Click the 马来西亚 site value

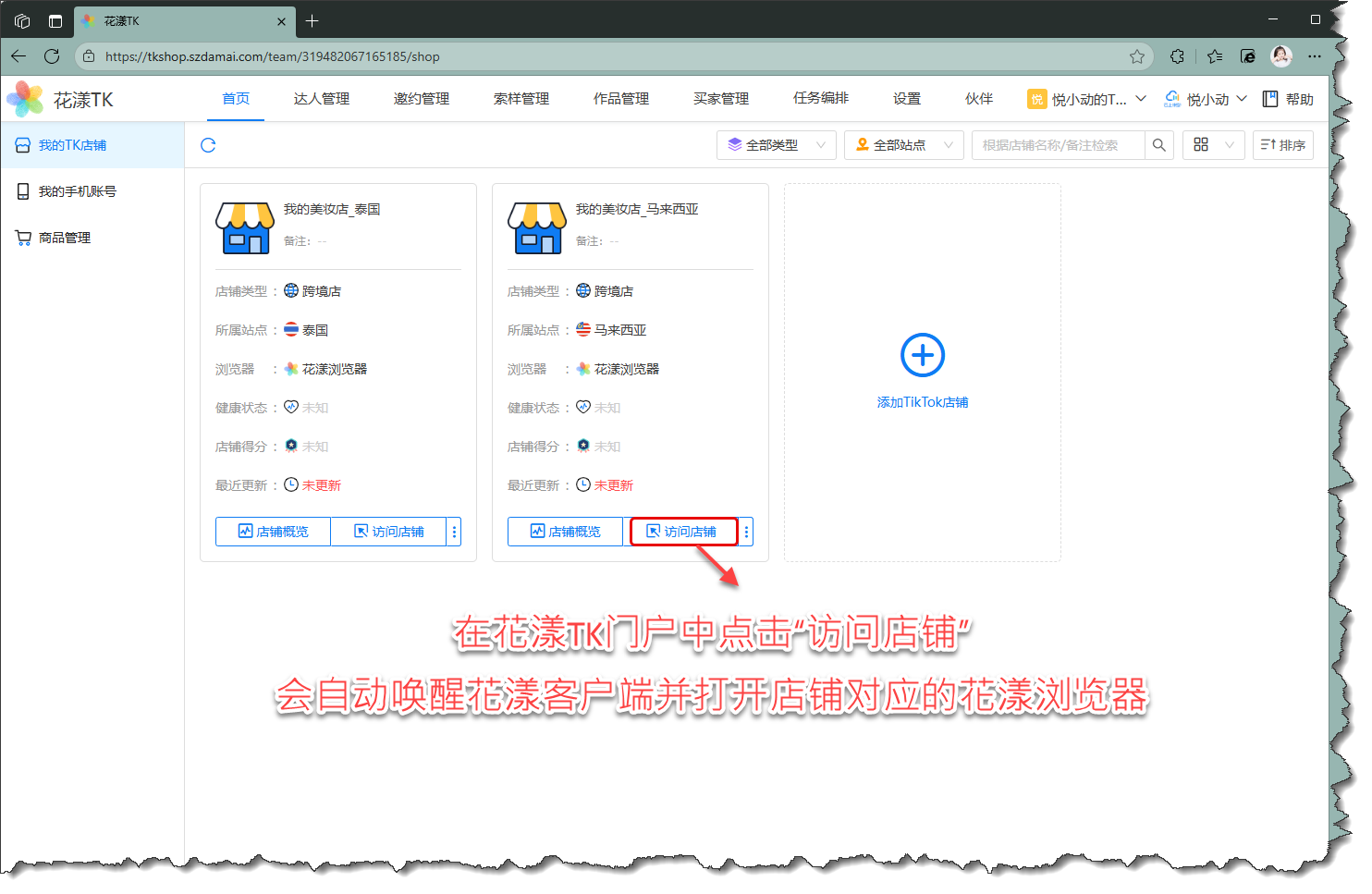click(x=620, y=330)
